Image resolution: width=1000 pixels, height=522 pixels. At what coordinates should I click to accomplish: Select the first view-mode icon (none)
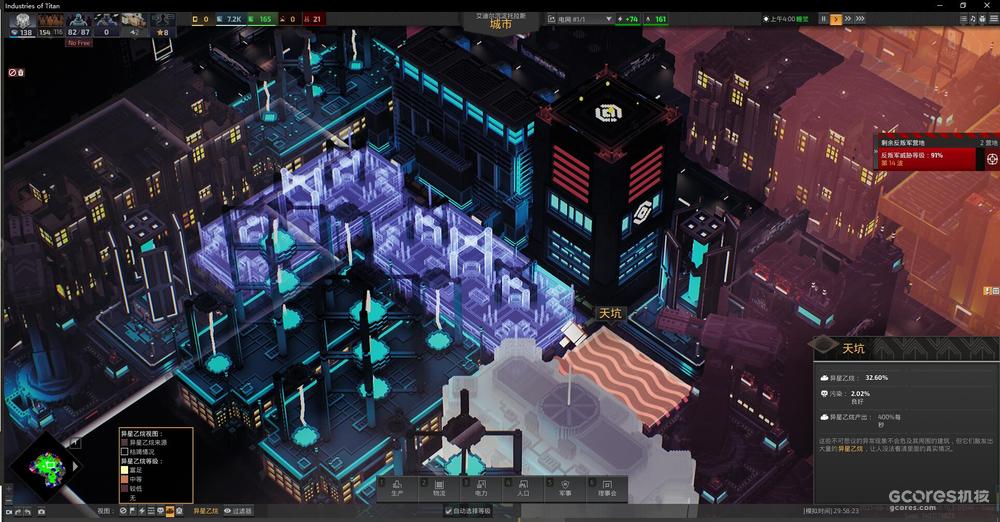pyautogui.click(x=123, y=511)
